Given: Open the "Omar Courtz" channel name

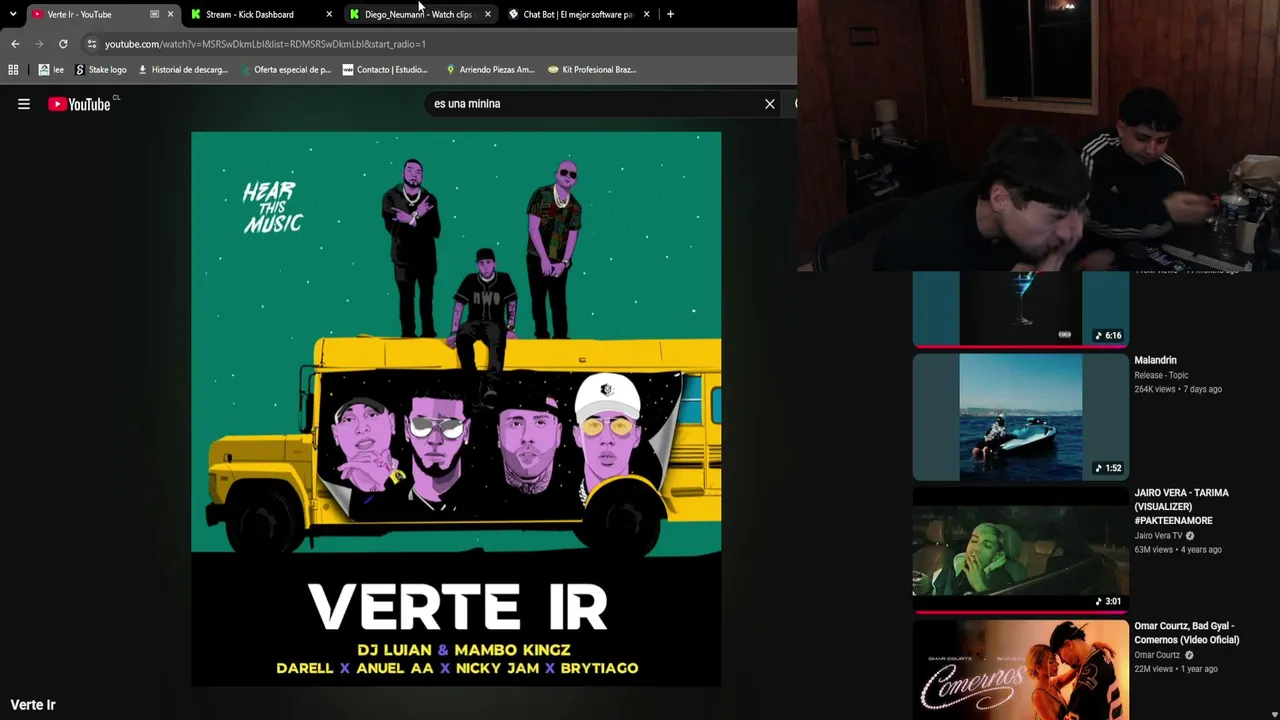Looking at the screenshot, I should pos(1157,655).
